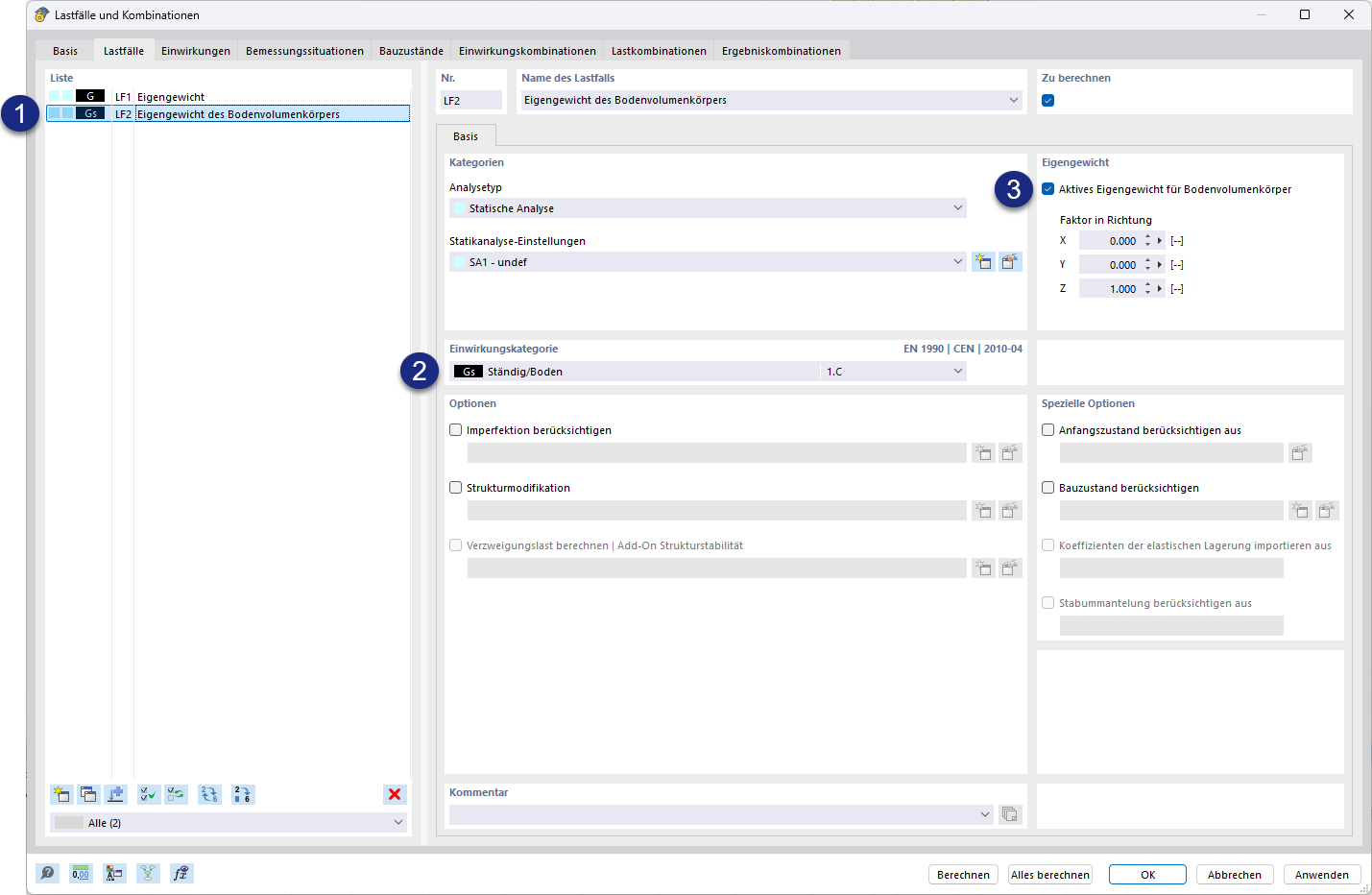The width and height of the screenshot is (1372, 895).
Task: Renumber the load cases
Action: (x=236, y=794)
